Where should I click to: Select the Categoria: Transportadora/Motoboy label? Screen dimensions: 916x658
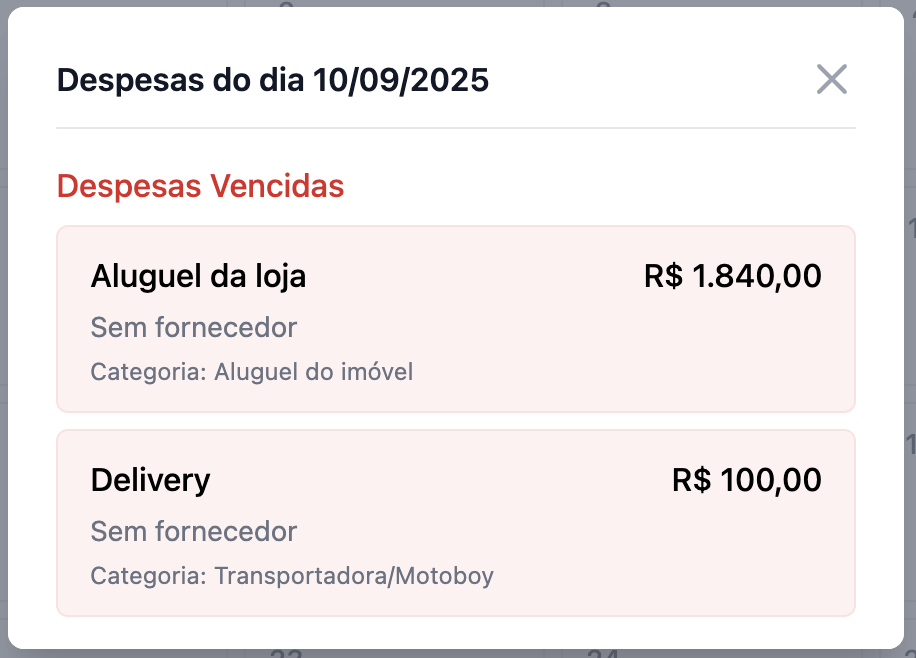click(x=292, y=577)
